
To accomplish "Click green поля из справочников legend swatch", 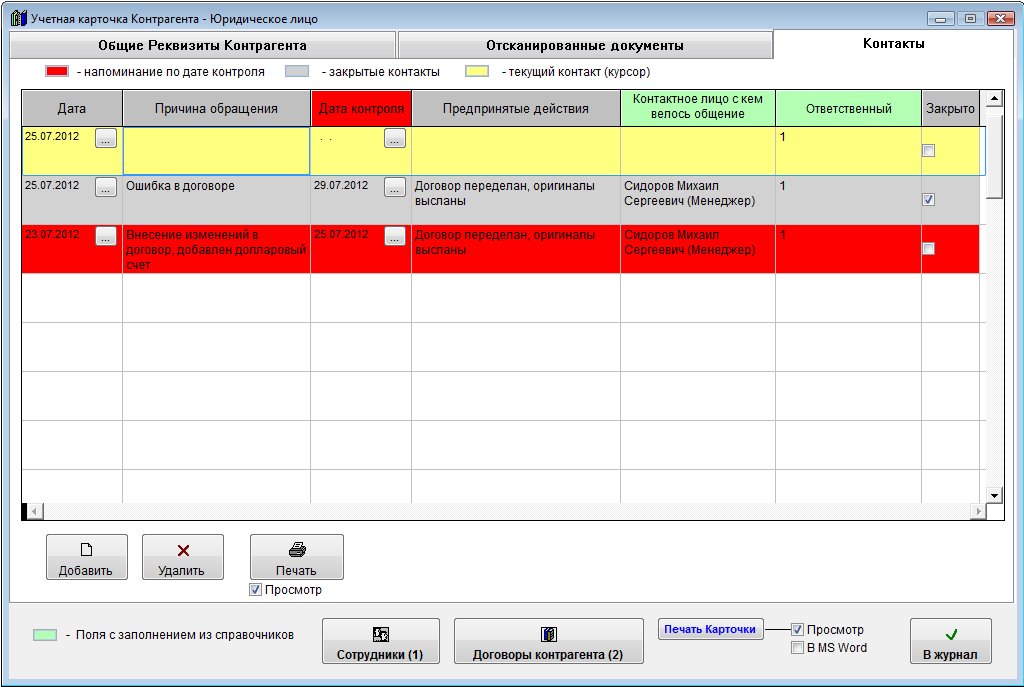I will click(45, 635).
